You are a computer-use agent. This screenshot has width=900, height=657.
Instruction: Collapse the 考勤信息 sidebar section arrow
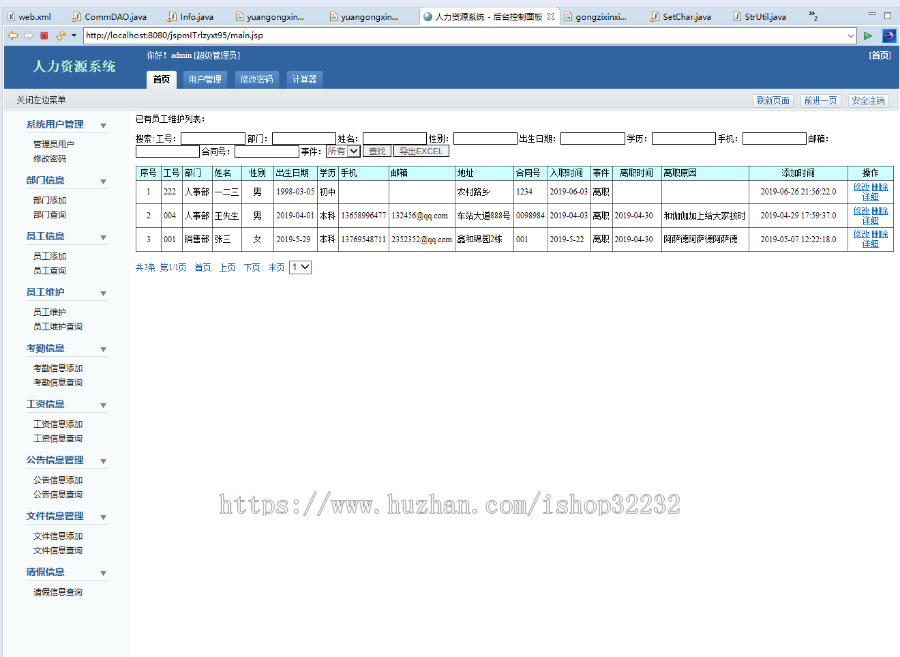[x=103, y=349]
